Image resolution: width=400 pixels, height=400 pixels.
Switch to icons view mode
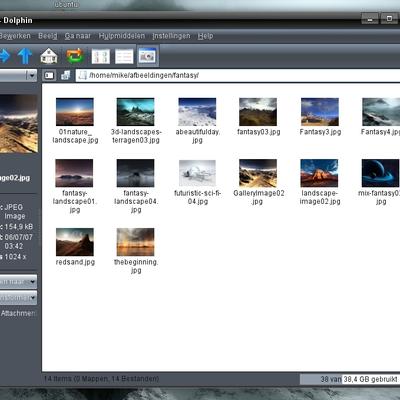(101, 56)
